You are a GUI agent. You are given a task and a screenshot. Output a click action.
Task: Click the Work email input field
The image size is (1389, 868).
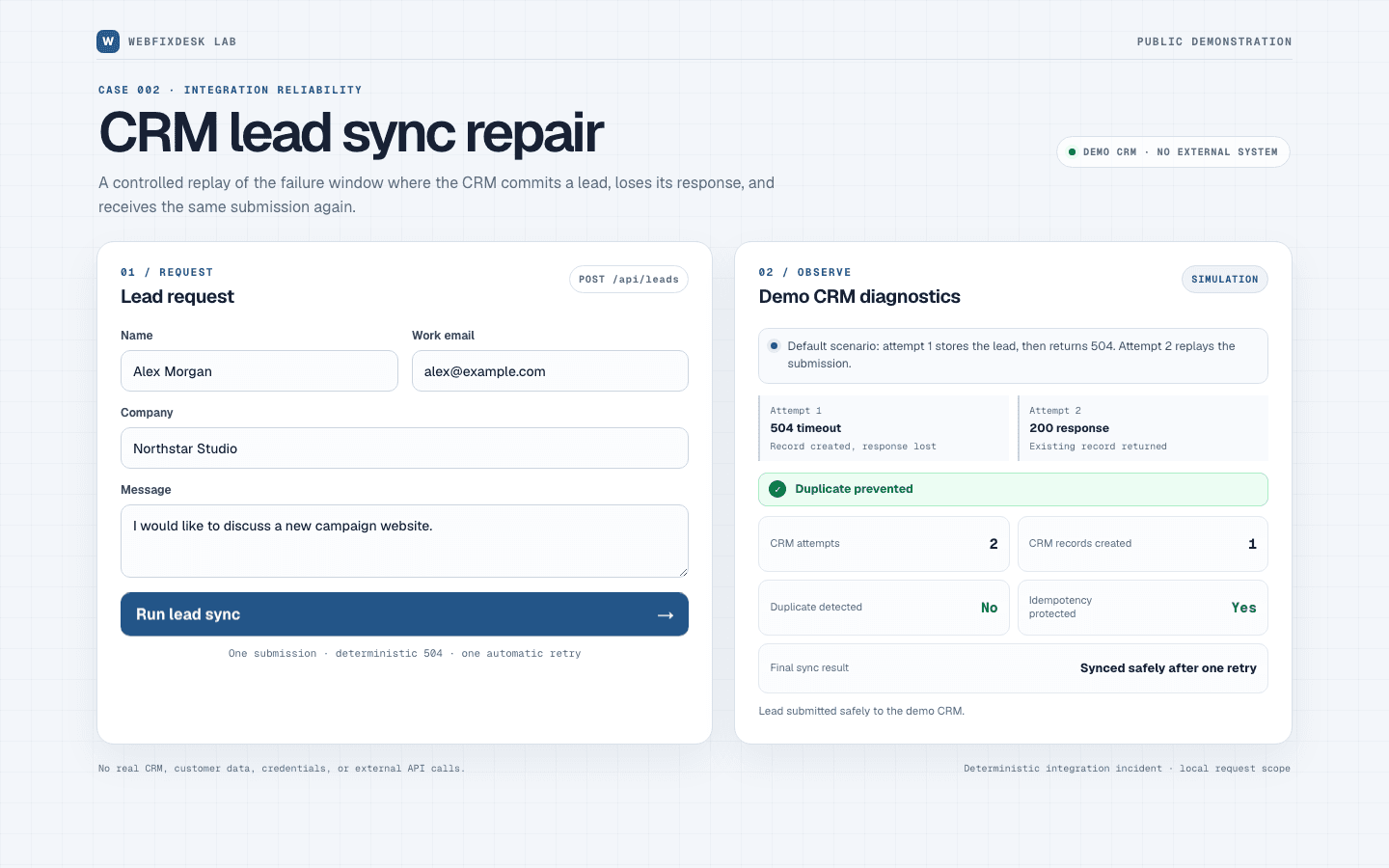(x=550, y=371)
